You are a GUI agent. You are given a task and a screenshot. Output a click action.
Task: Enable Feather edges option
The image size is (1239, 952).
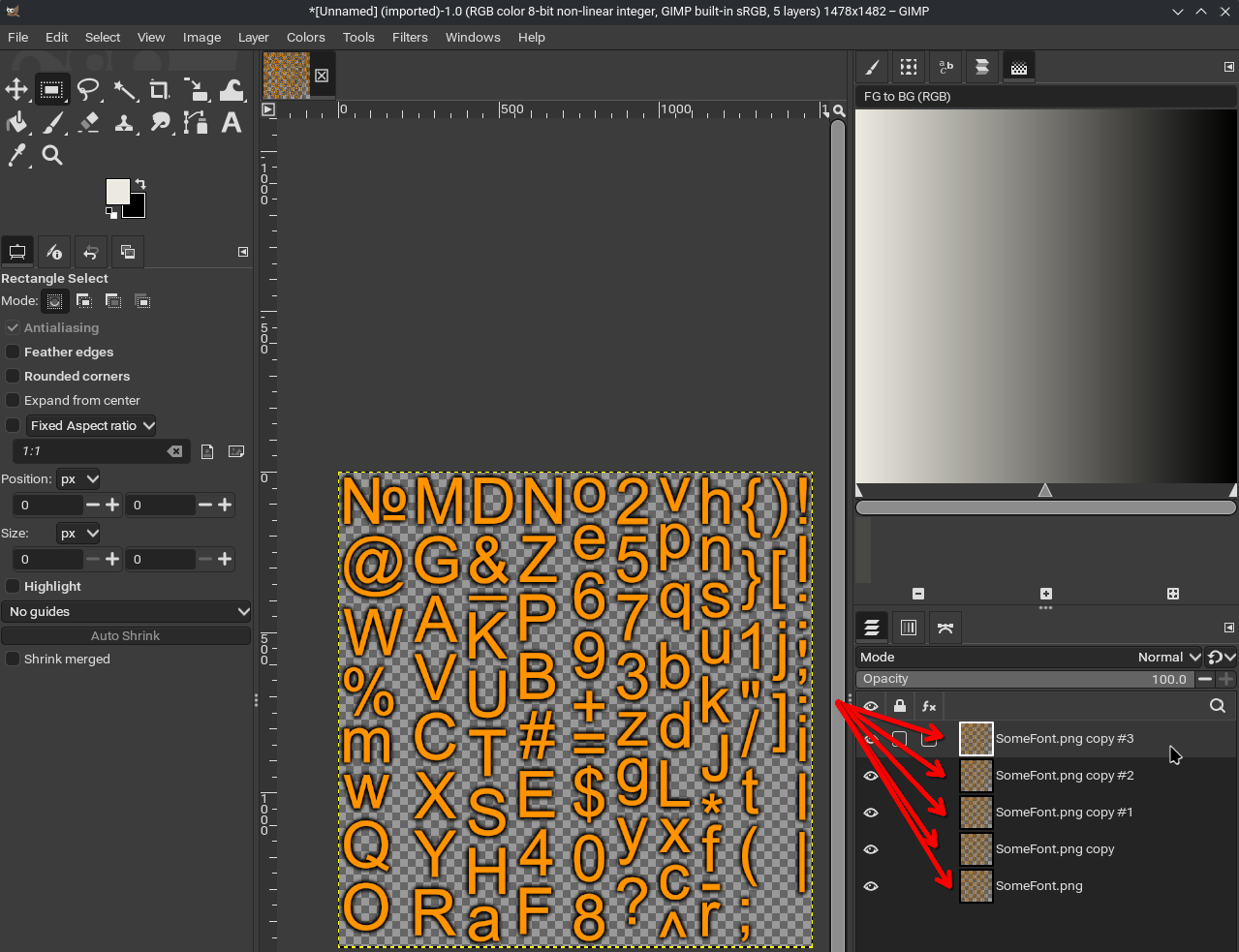[x=13, y=352]
